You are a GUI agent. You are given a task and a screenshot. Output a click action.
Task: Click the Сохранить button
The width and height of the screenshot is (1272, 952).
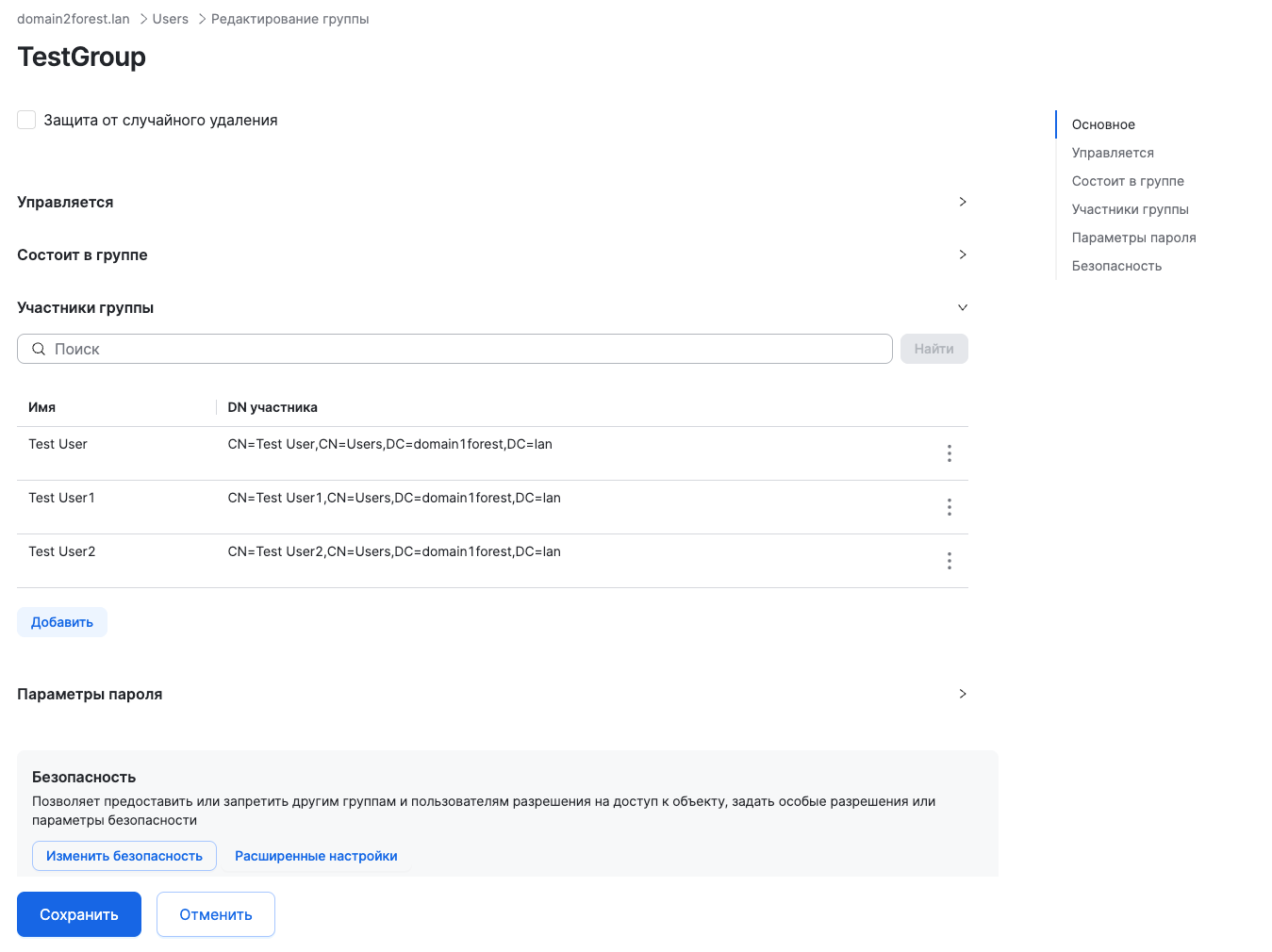(x=79, y=914)
